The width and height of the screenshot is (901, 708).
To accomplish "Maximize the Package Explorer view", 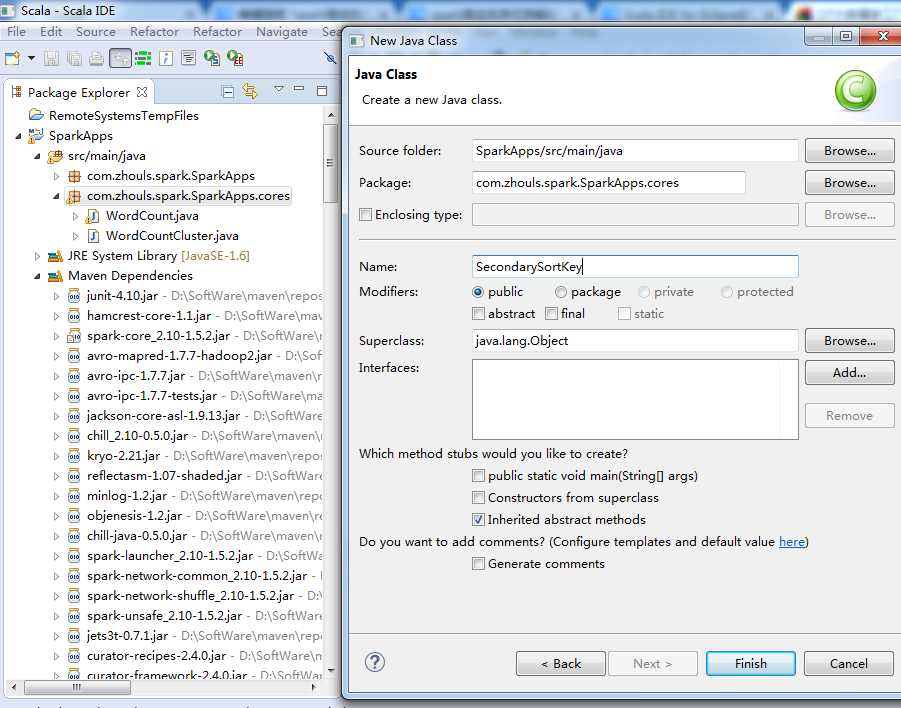I will point(322,90).
